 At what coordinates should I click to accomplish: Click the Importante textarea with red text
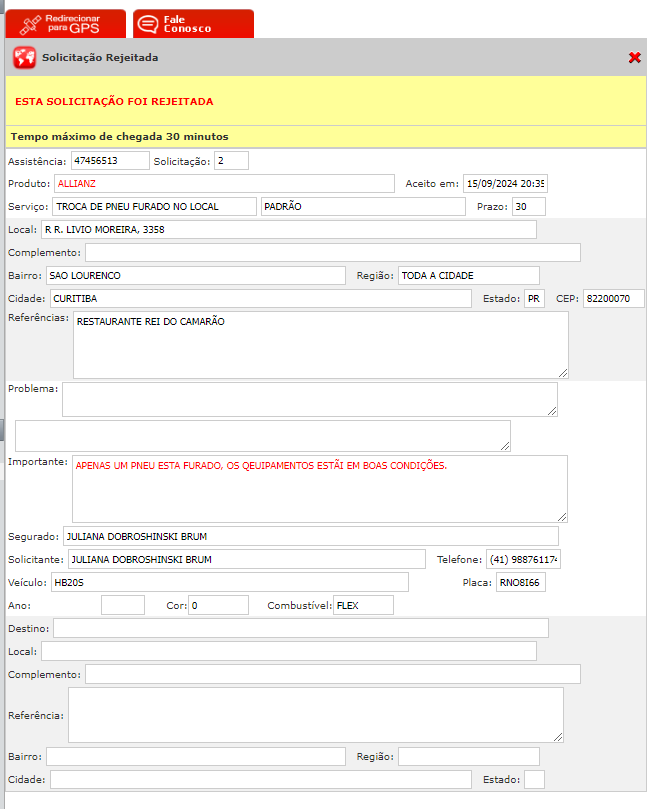tap(320, 489)
